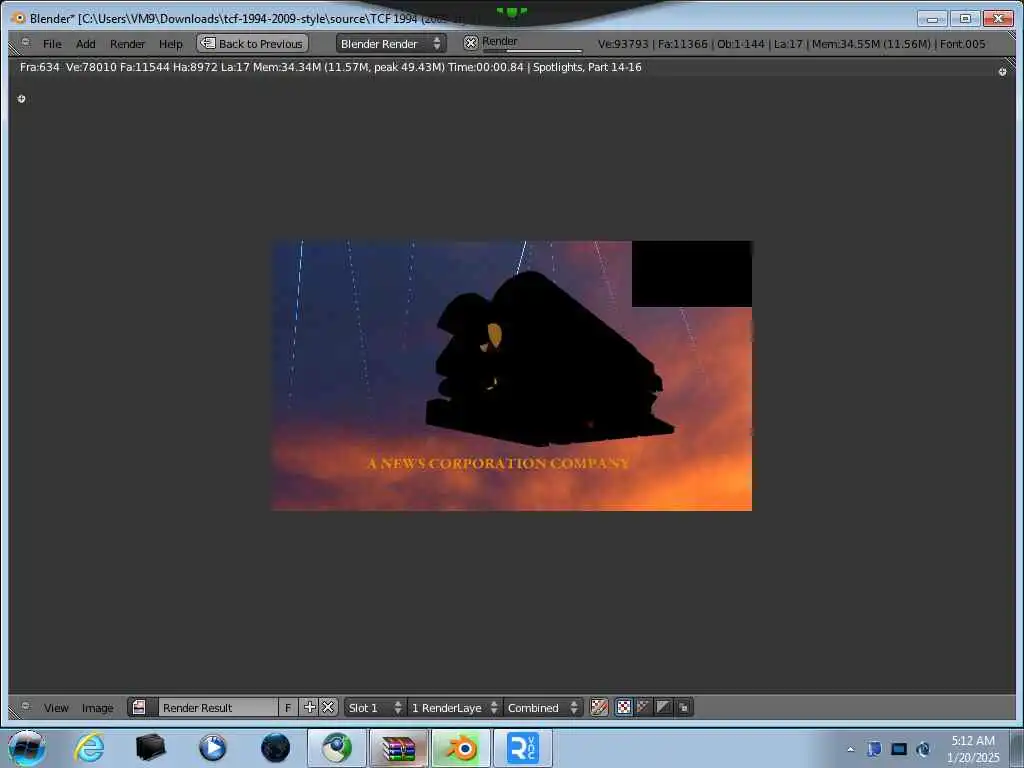Viewport: 1024px width, 768px height.
Task: Open the Render menu in header
Action: click(x=127, y=44)
